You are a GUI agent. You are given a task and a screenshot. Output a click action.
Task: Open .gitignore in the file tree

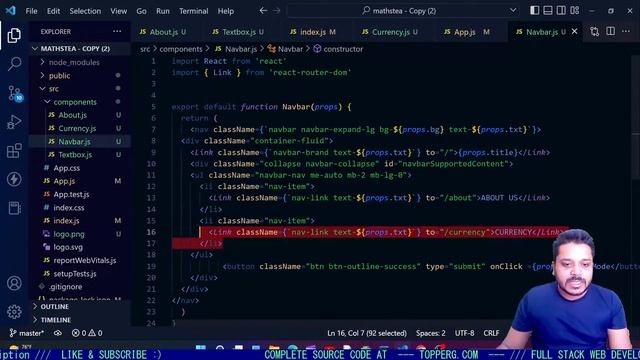click(65, 287)
